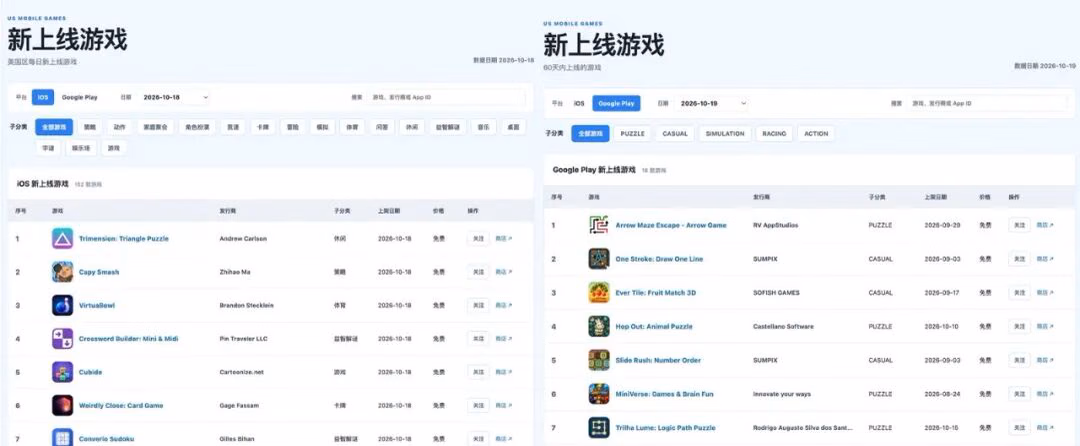The image size is (1080, 446).
Task: Open the Arrow Maze Escape - Arrow Game link
Action: coord(671,225)
